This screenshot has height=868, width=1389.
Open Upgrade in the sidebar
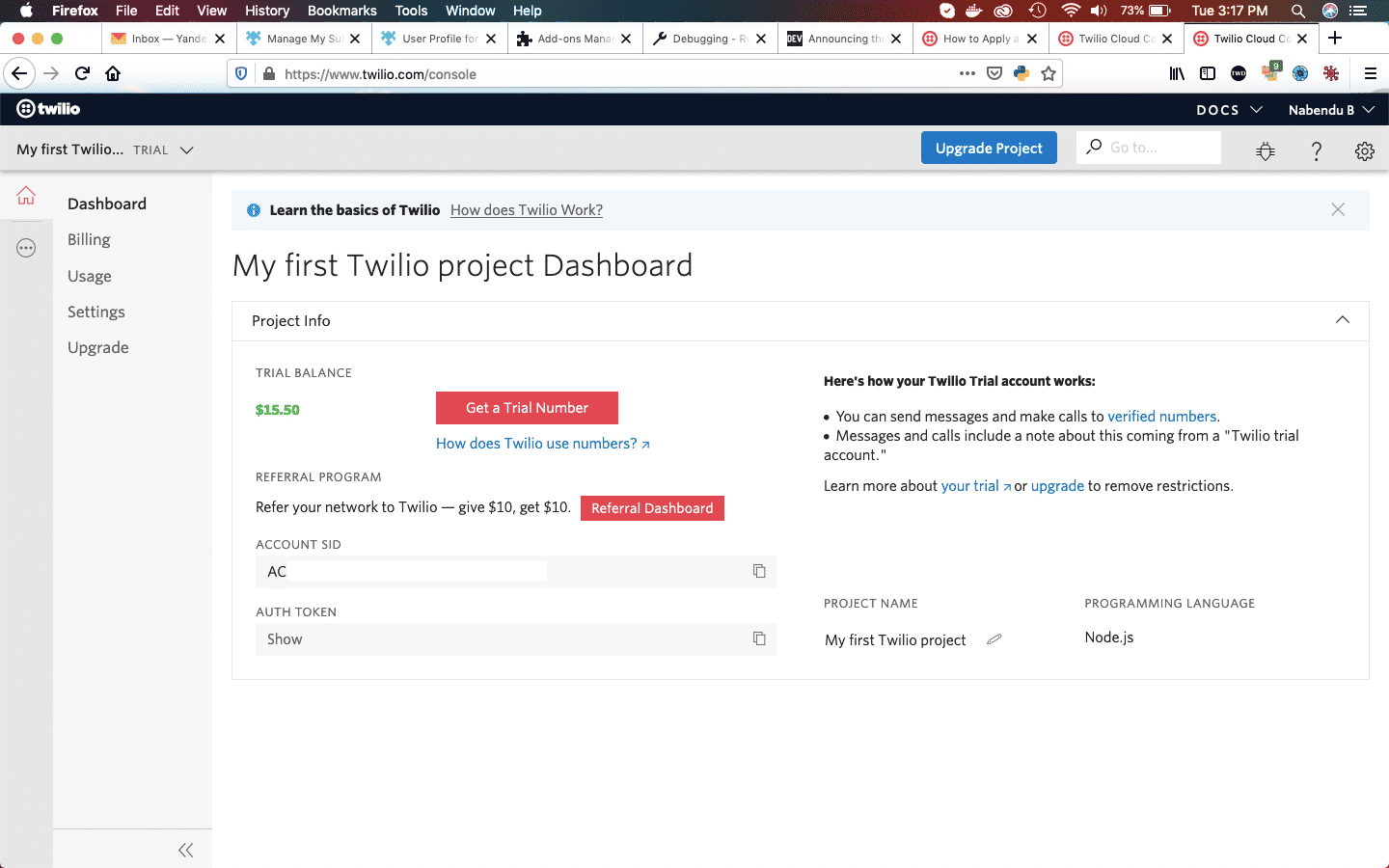point(98,348)
